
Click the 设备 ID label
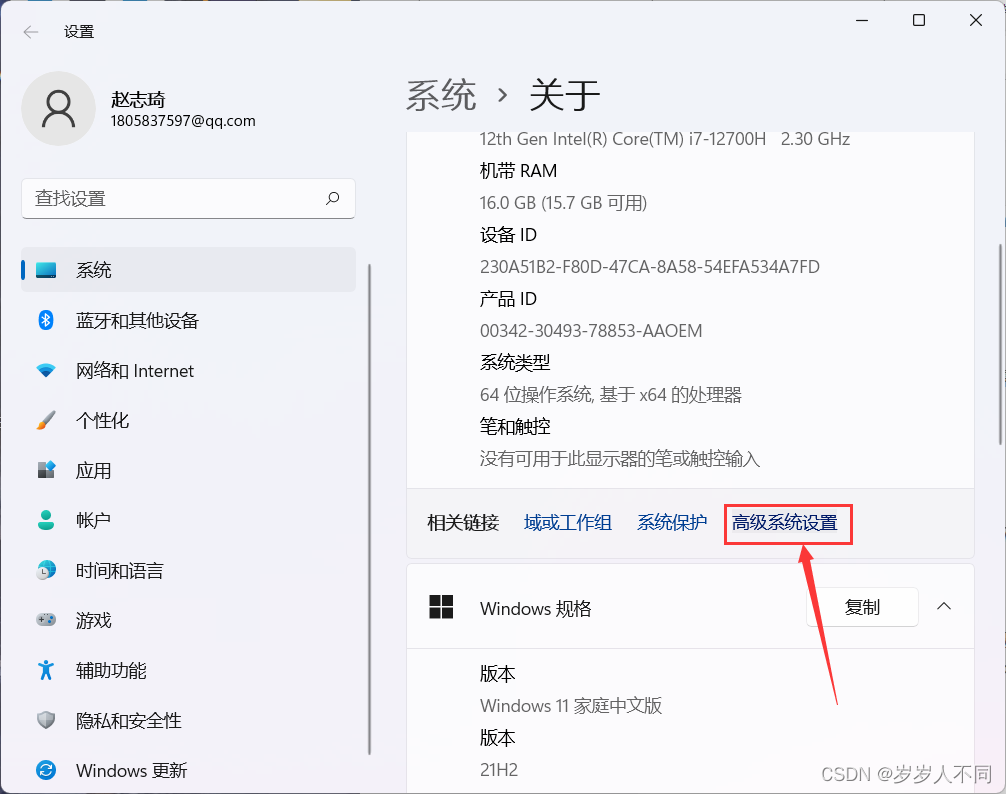coord(508,235)
